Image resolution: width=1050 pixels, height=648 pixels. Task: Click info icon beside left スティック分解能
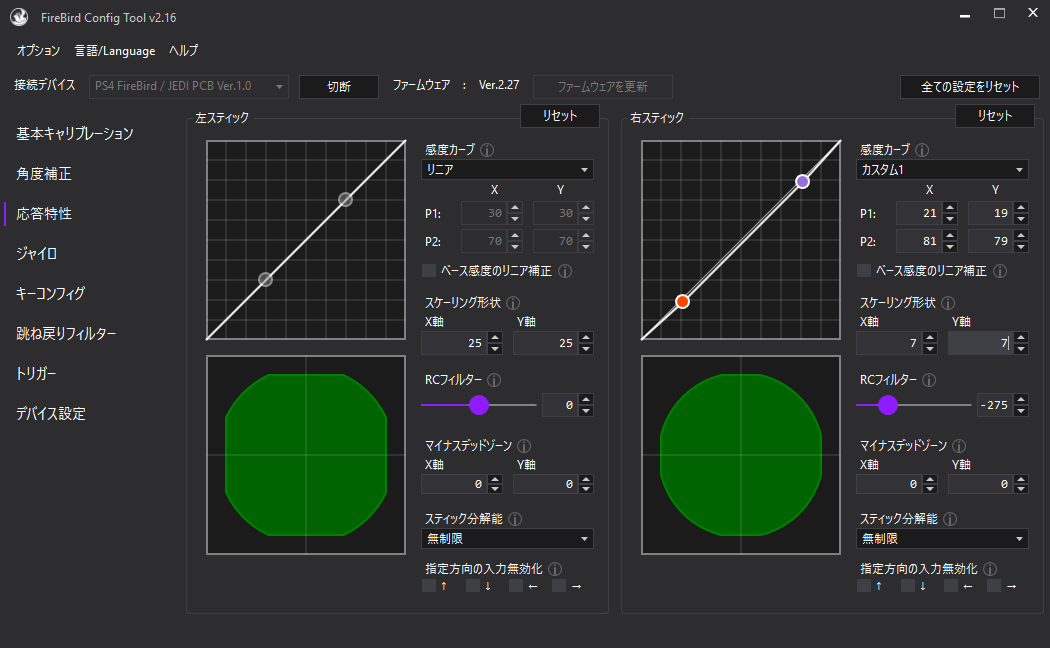coord(514,519)
